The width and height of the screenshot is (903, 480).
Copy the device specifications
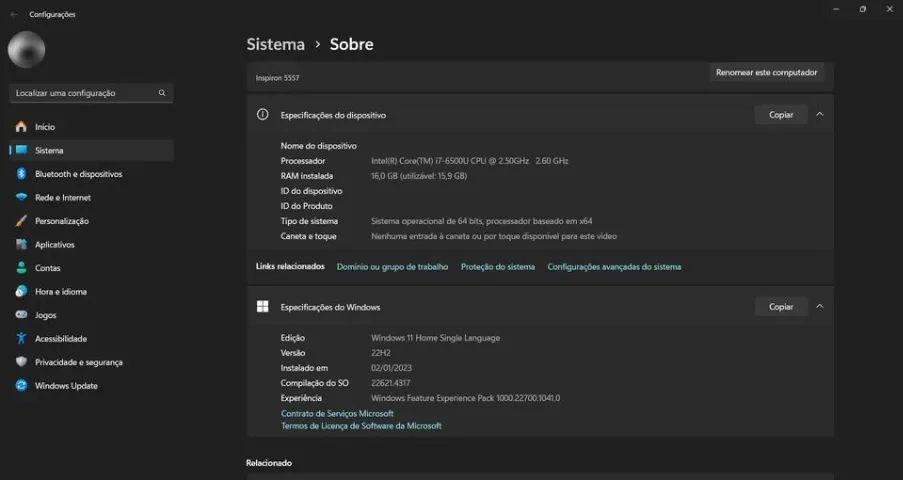coord(781,115)
